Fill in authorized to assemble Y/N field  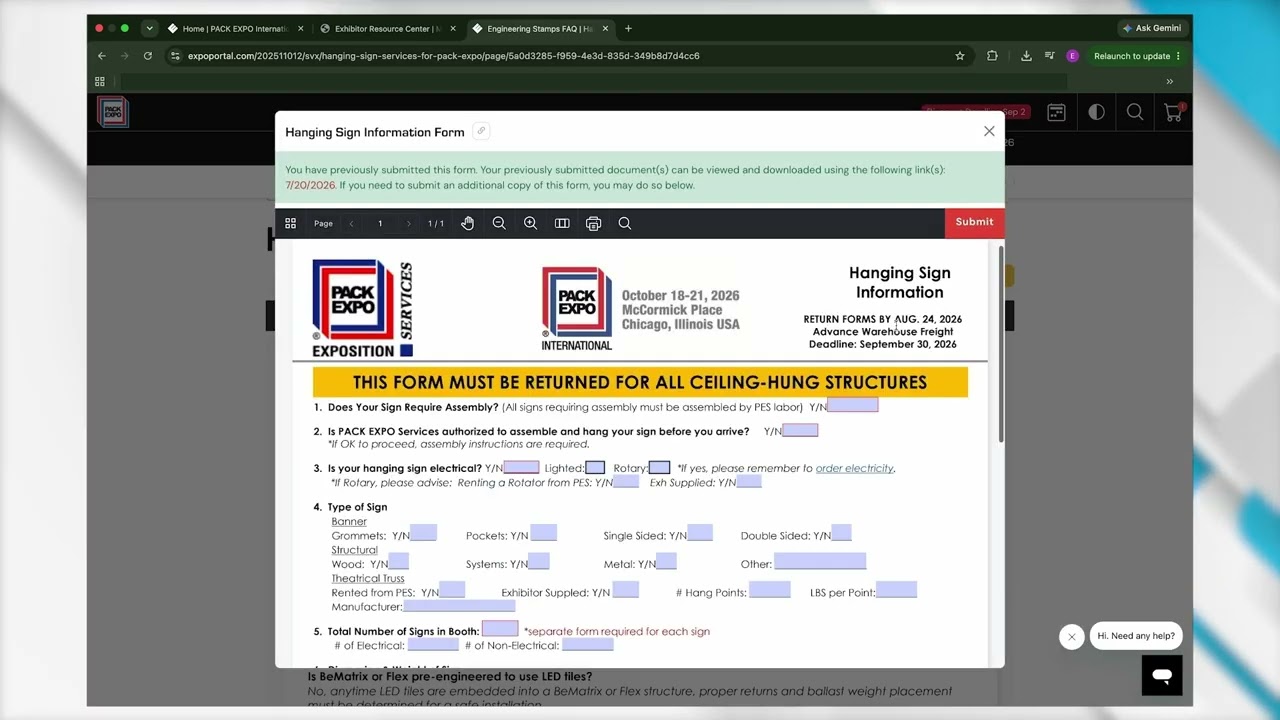tap(800, 430)
